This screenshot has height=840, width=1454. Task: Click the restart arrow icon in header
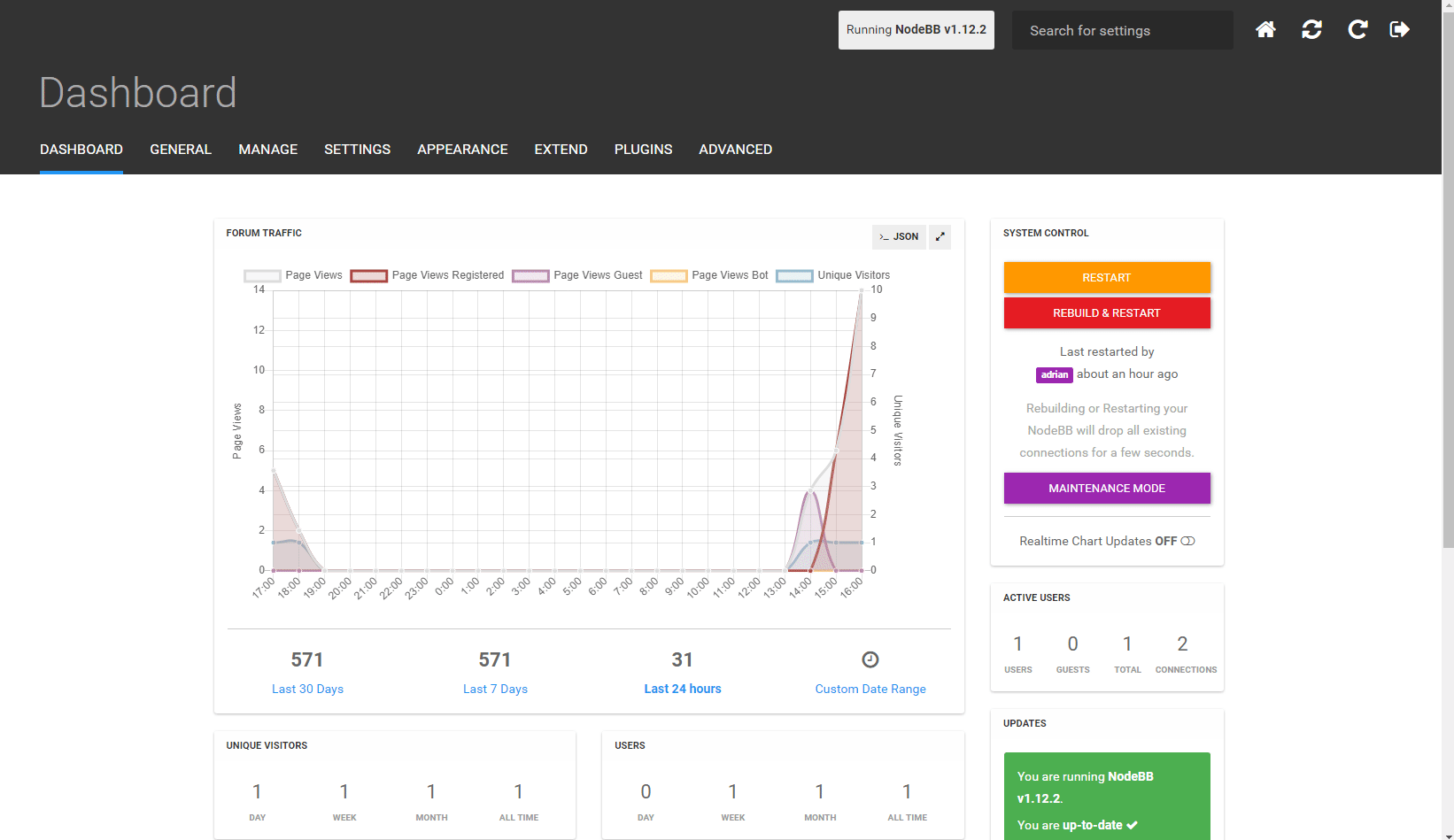1357,30
